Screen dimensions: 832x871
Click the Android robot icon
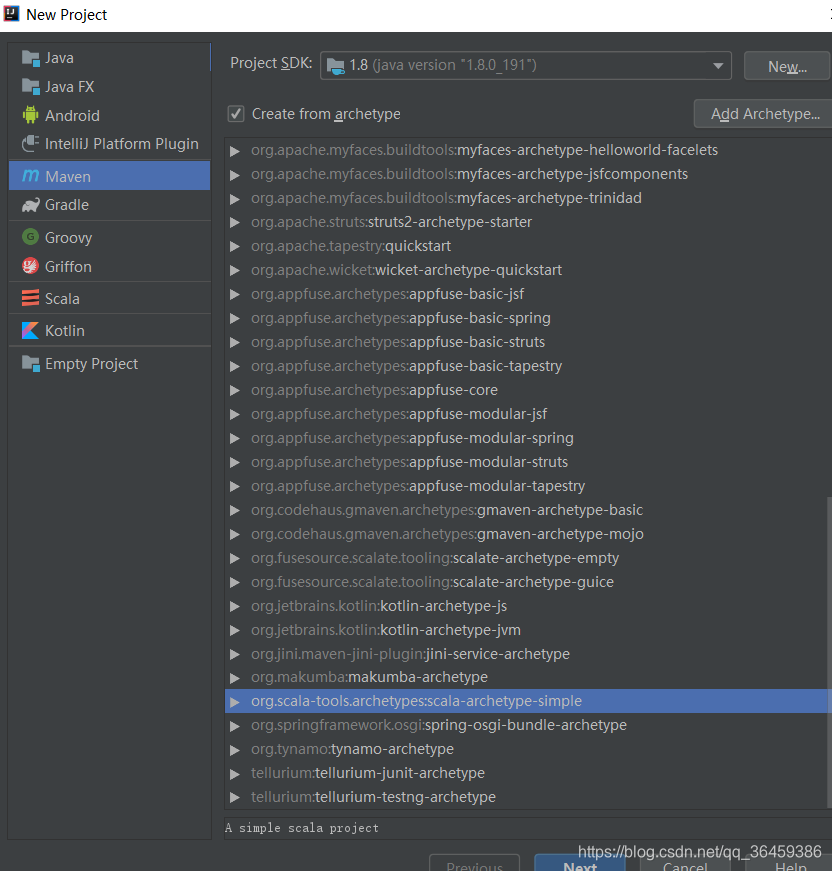click(31, 115)
